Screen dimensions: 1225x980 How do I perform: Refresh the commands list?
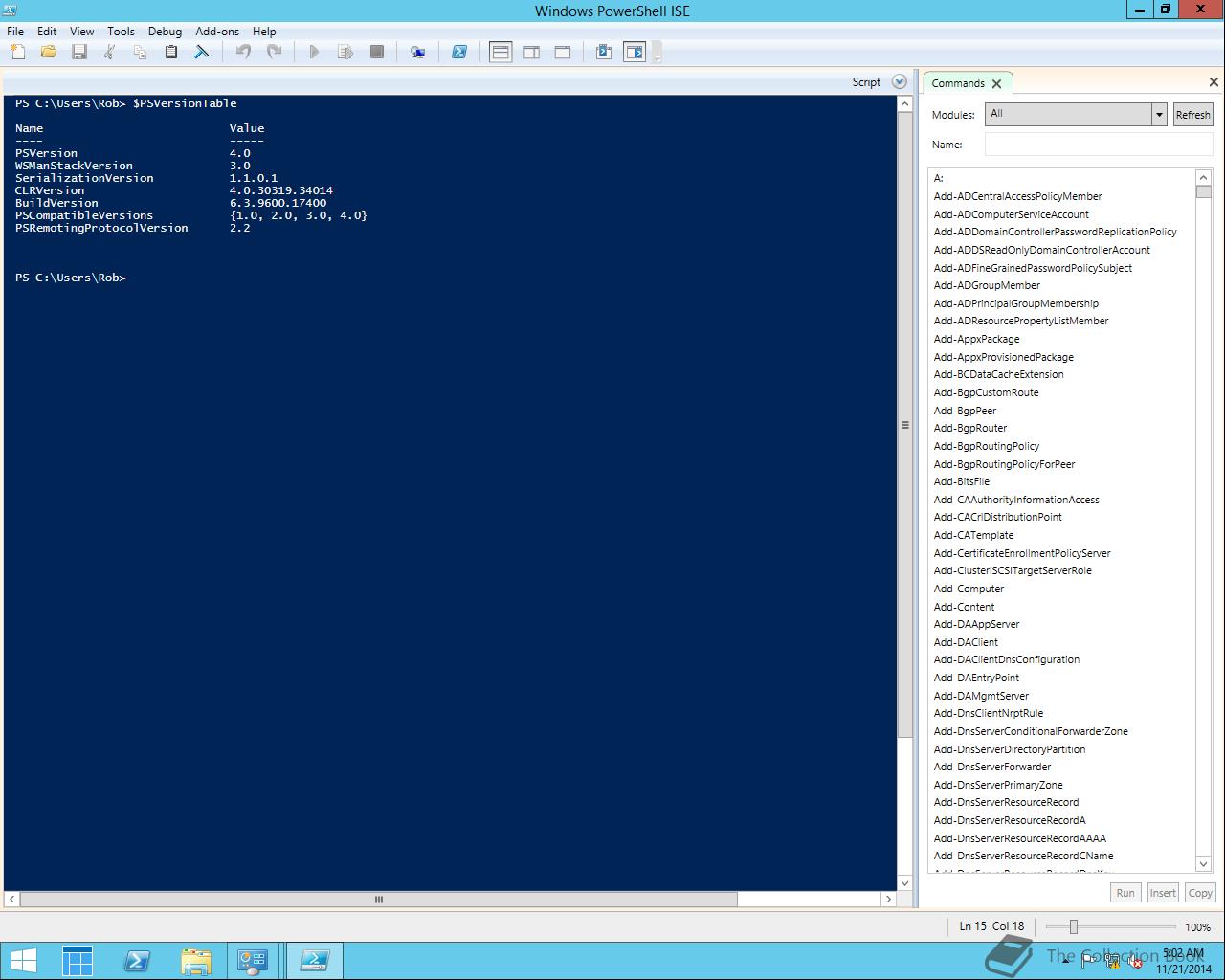coord(1192,115)
